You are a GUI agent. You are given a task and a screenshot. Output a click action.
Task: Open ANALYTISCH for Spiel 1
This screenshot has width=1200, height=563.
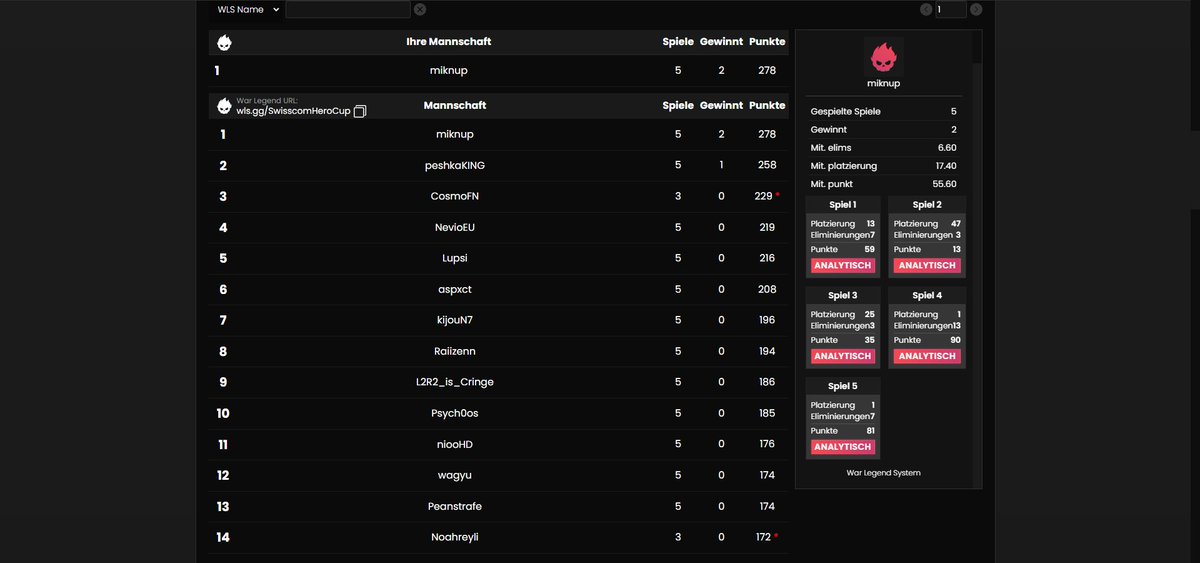point(843,266)
